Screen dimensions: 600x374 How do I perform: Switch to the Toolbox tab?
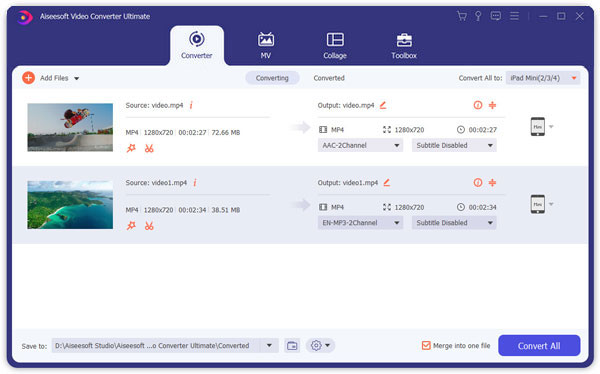(404, 46)
